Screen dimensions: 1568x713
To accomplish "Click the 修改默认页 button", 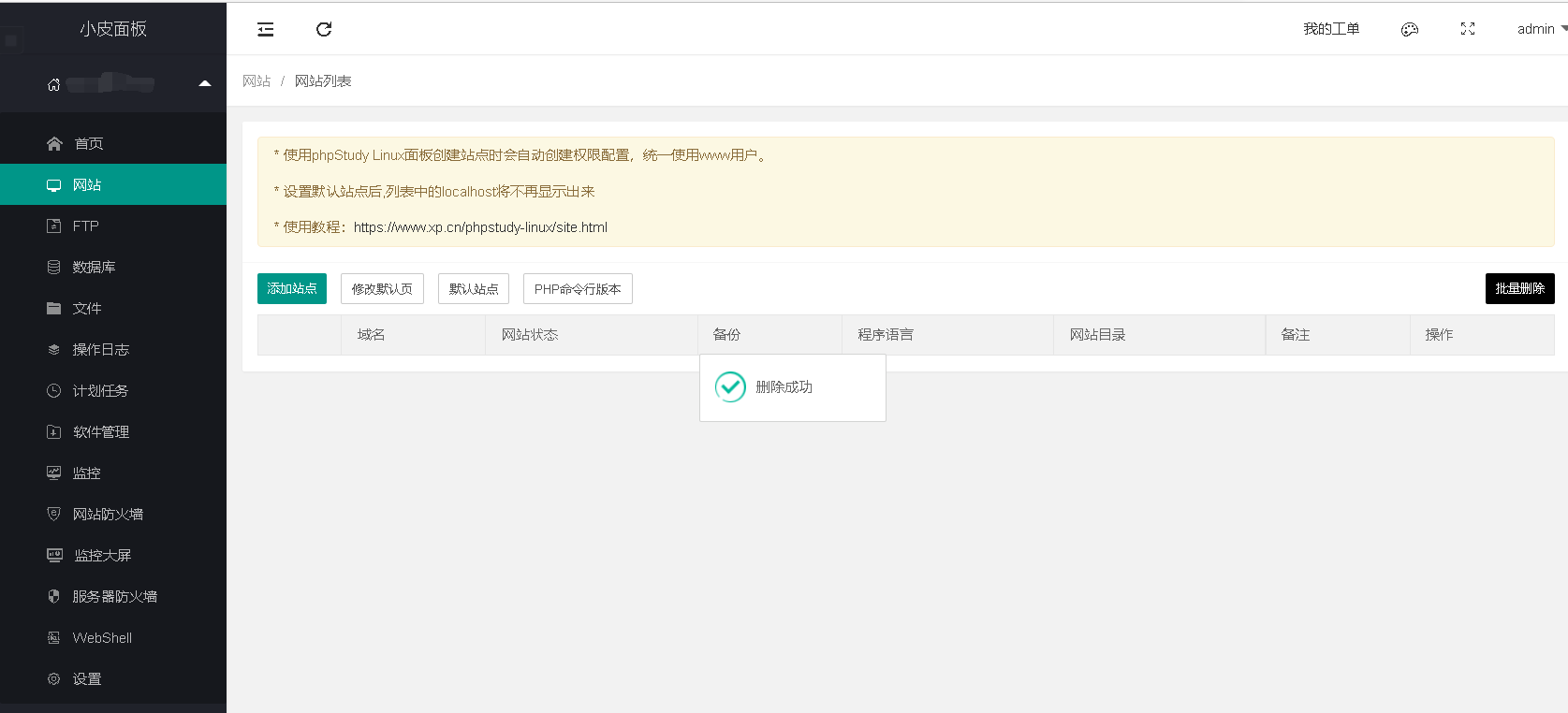I will pos(382,289).
